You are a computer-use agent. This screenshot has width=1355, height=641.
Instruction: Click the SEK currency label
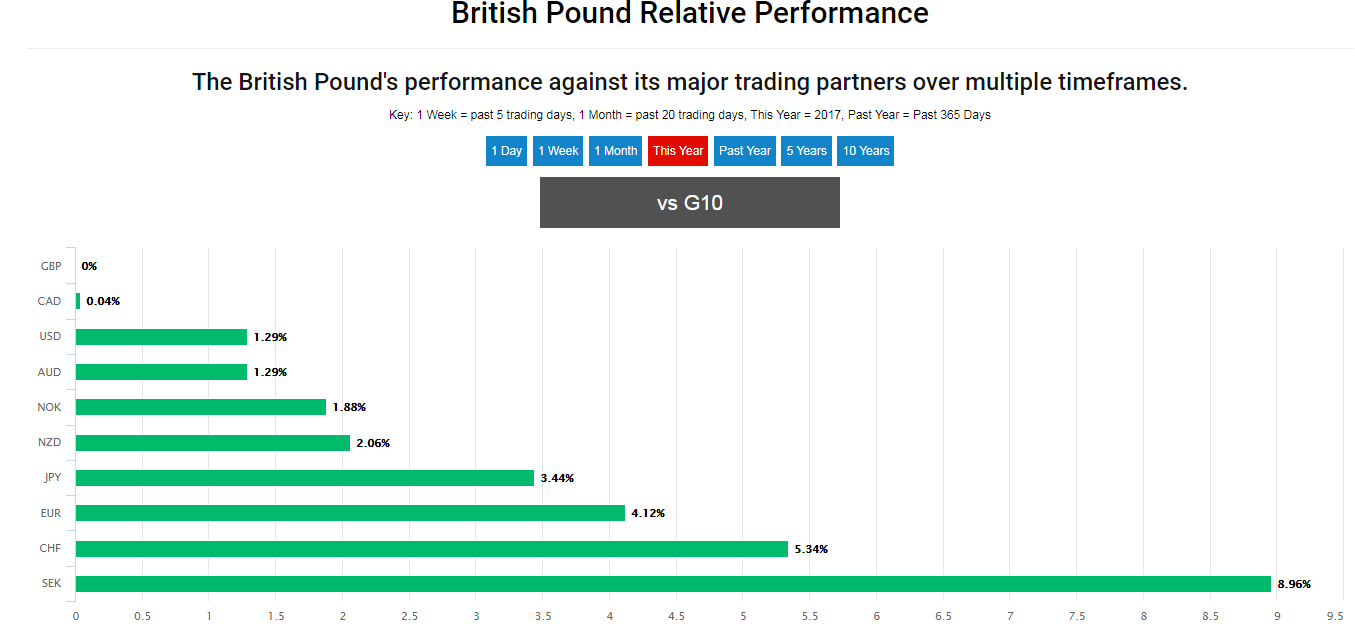pyautogui.click(x=50, y=584)
